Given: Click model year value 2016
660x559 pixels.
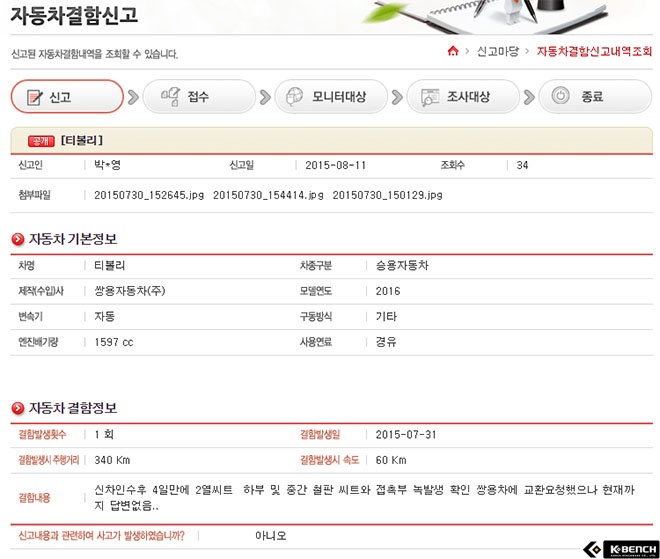Looking at the screenshot, I should 388,291.
